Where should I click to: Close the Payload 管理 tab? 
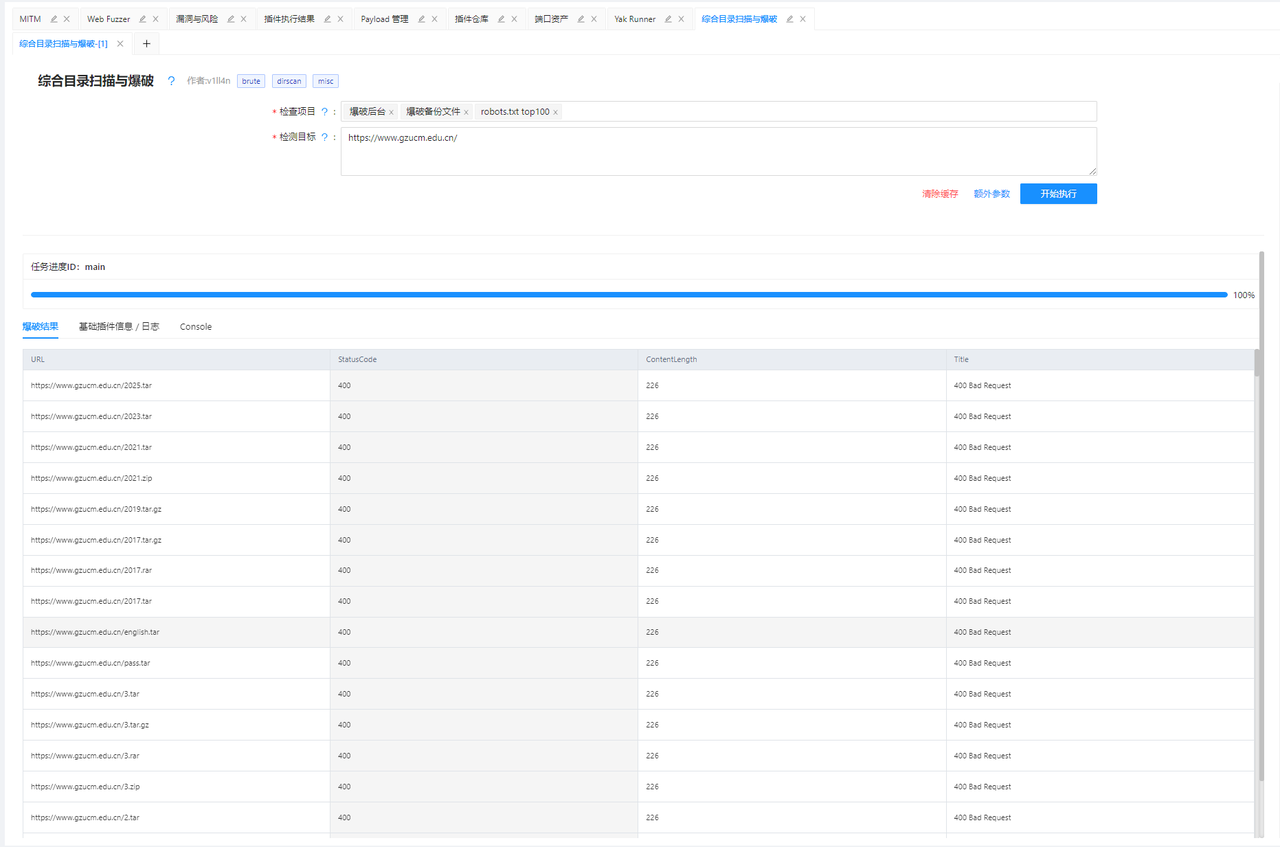point(434,19)
